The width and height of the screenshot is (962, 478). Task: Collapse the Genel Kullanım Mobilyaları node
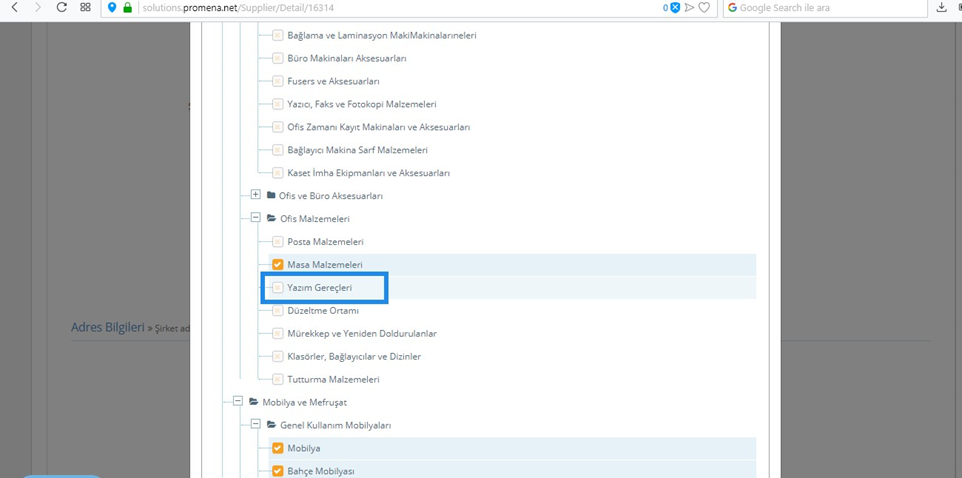[x=255, y=424]
